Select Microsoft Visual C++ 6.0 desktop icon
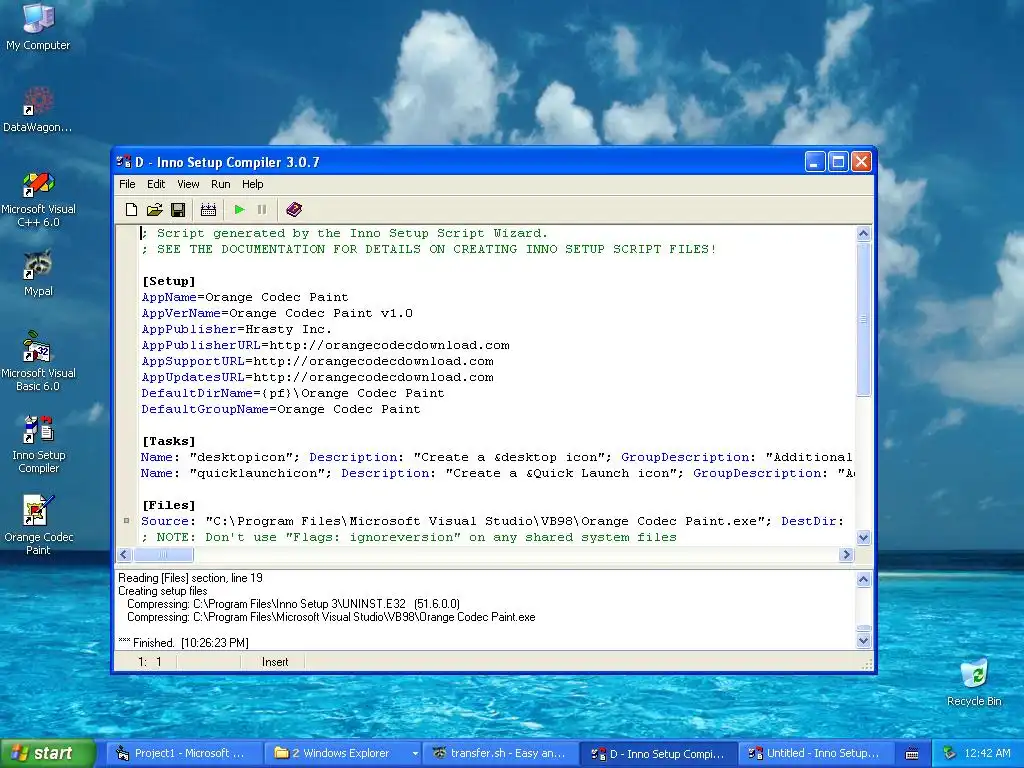Screen dimensions: 1024x768 coord(38,199)
